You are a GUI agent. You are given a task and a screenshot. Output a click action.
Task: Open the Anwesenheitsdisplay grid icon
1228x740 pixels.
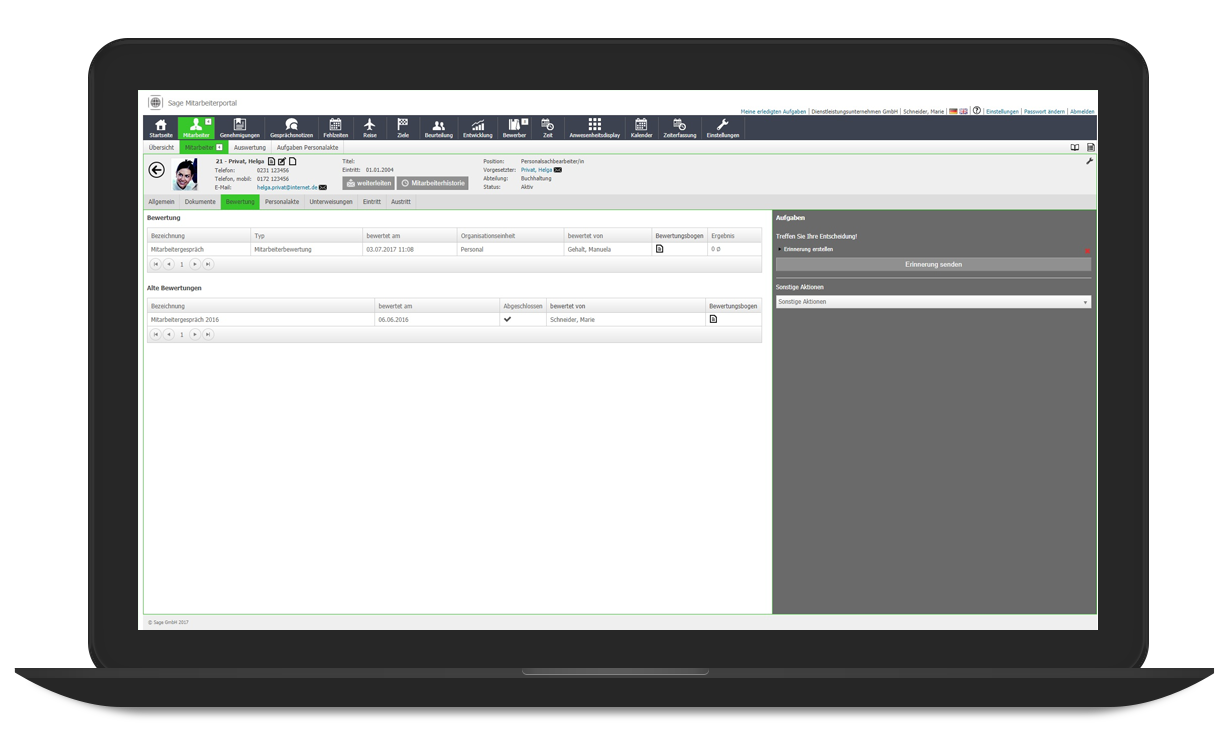click(x=593, y=124)
